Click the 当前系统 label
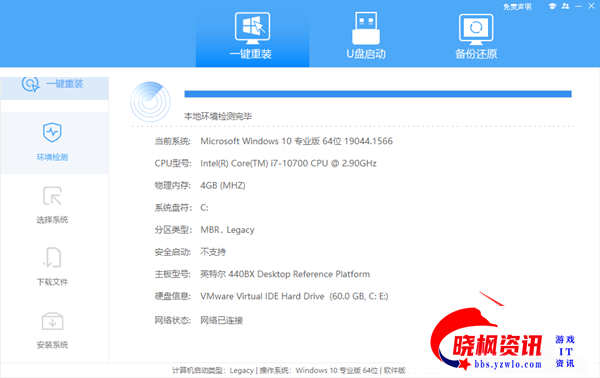The height and width of the screenshot is (378, 600). (173, 141)
